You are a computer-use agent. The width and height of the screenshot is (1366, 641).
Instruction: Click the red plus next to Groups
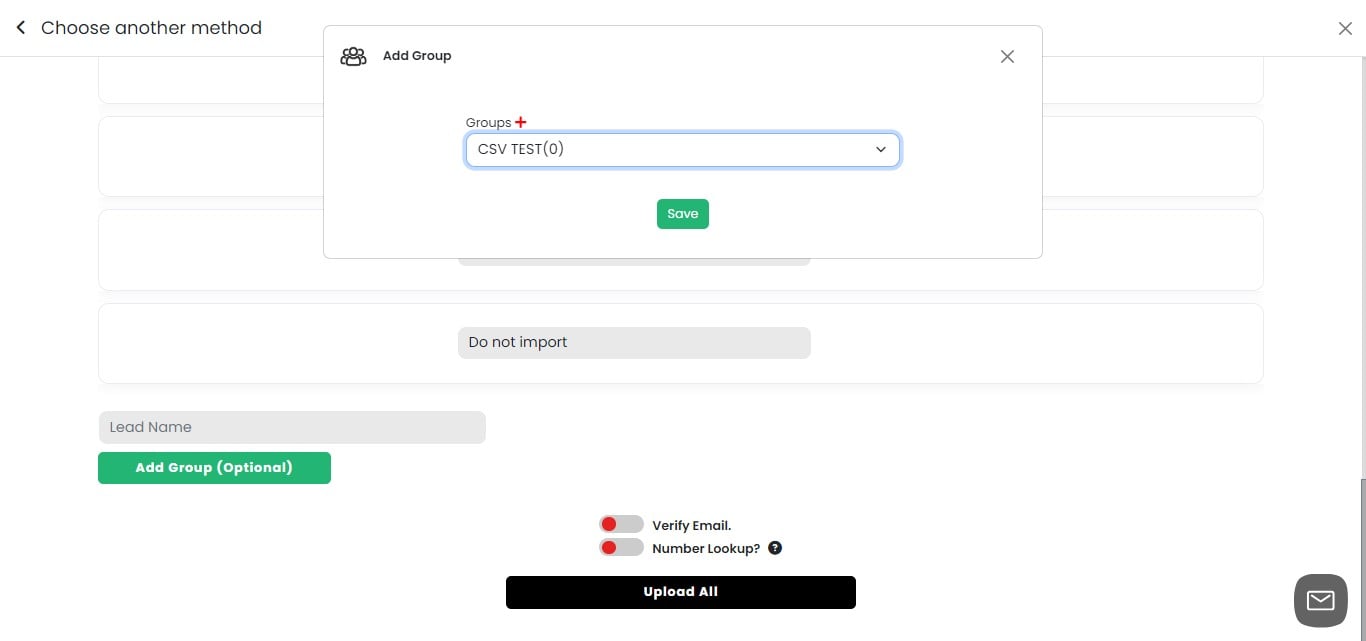(x=521, y=121)
